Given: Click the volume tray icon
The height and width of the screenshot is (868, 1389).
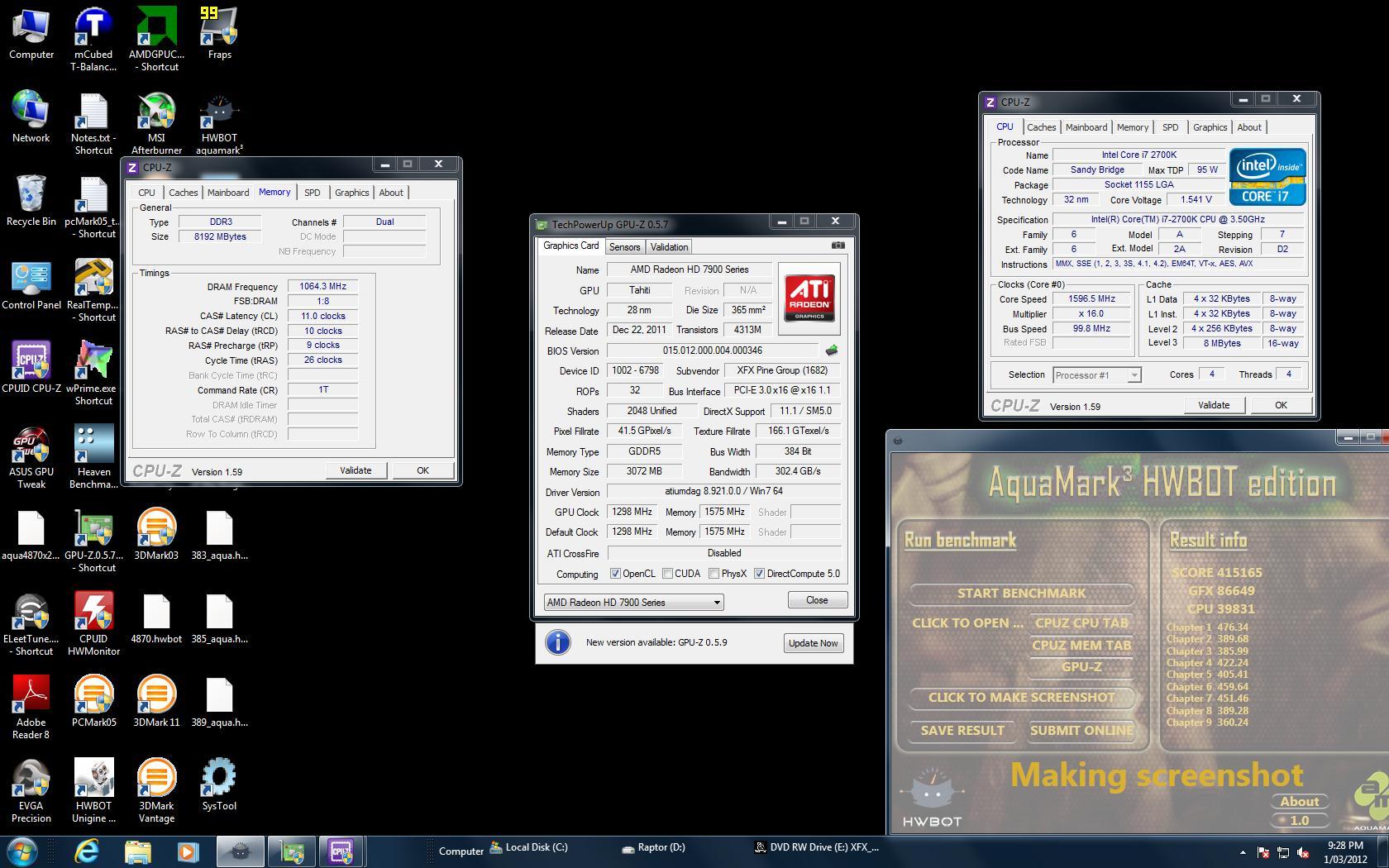Looking at the screenshot, I should [x=1304, y=852].
